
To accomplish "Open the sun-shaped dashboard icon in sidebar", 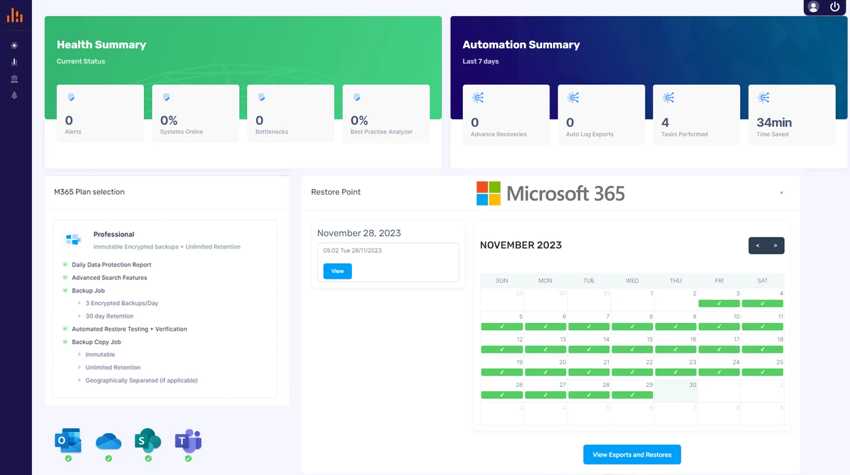I will click(x=14, y=46).
